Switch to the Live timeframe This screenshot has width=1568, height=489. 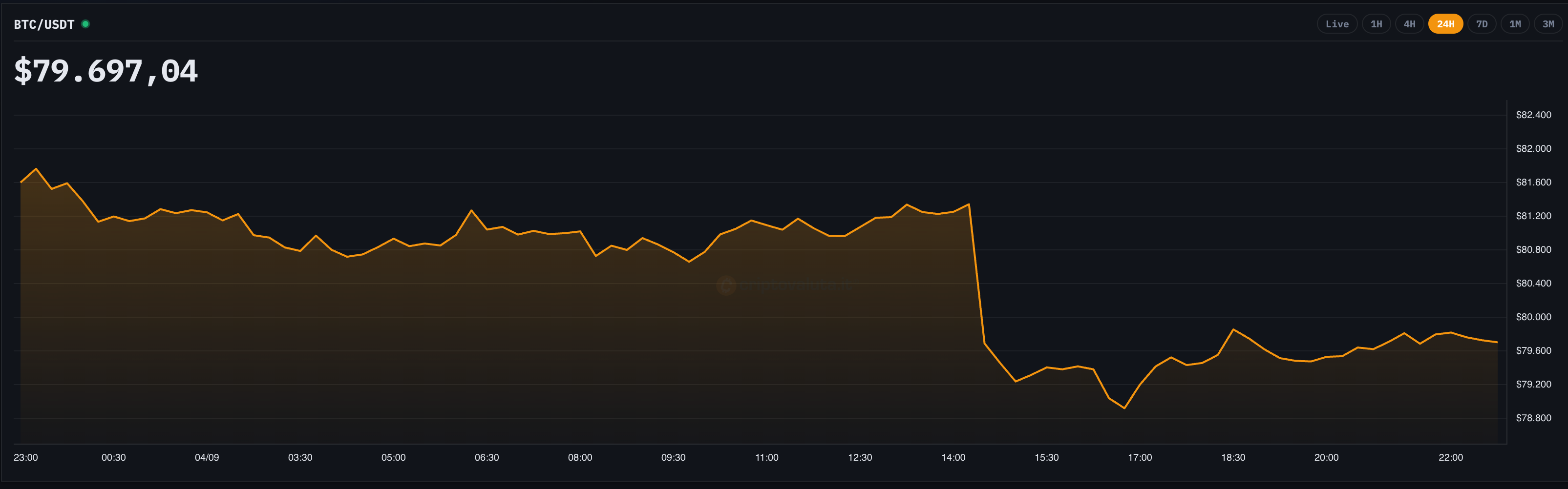[x=1336, y=24]
